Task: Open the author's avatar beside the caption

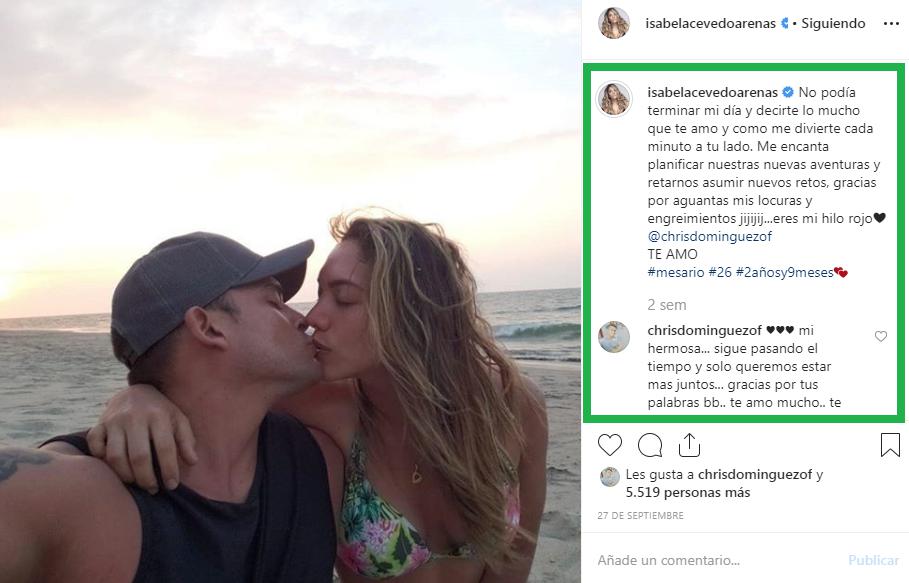Action: 614,99
